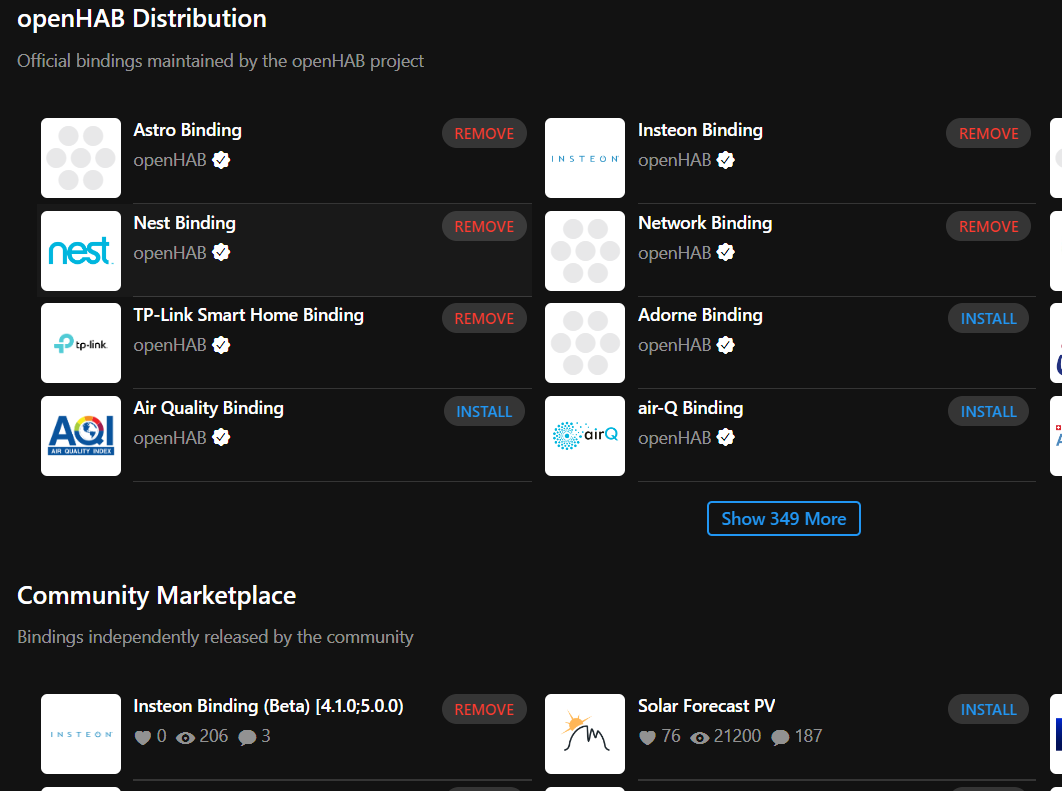
Task: Install the Air Quality Binding
Action: pyautogui.click(x=484, y=411)
